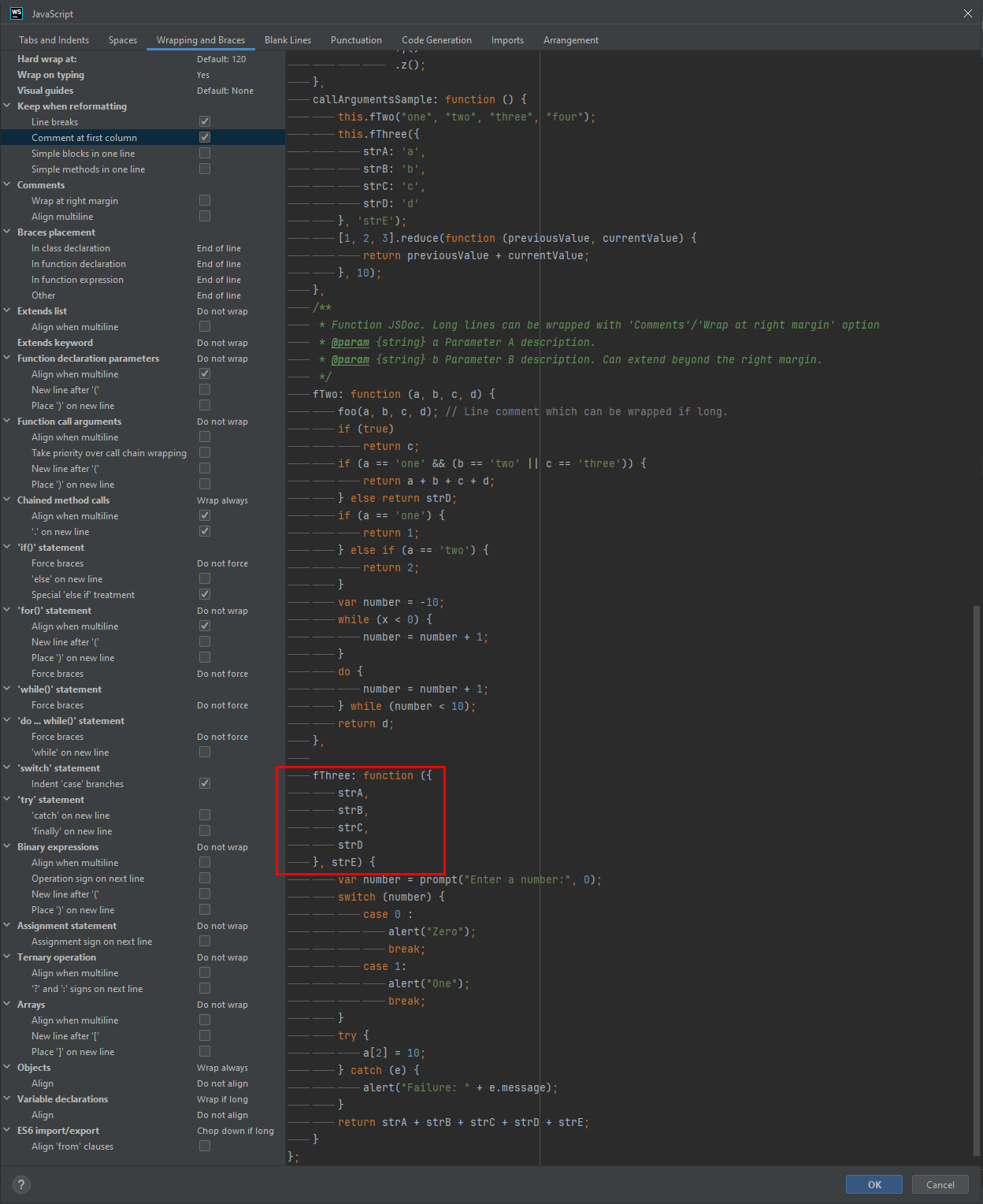Collapse the ES6 import/export section

pos(8,1130)
